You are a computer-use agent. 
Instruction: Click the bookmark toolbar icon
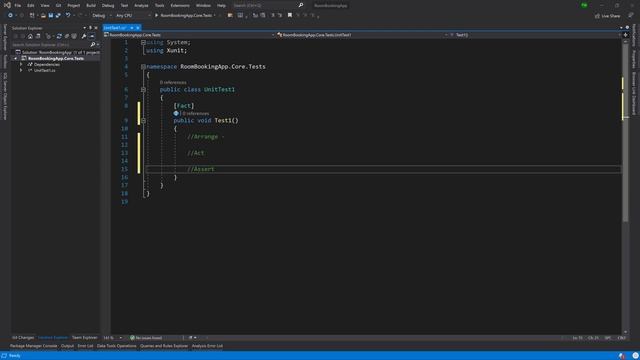click(x=290, y=15)
